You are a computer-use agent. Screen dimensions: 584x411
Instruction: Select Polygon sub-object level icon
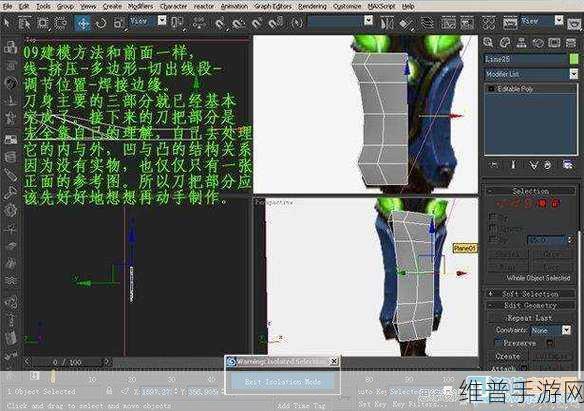click(x=542, y=203)
